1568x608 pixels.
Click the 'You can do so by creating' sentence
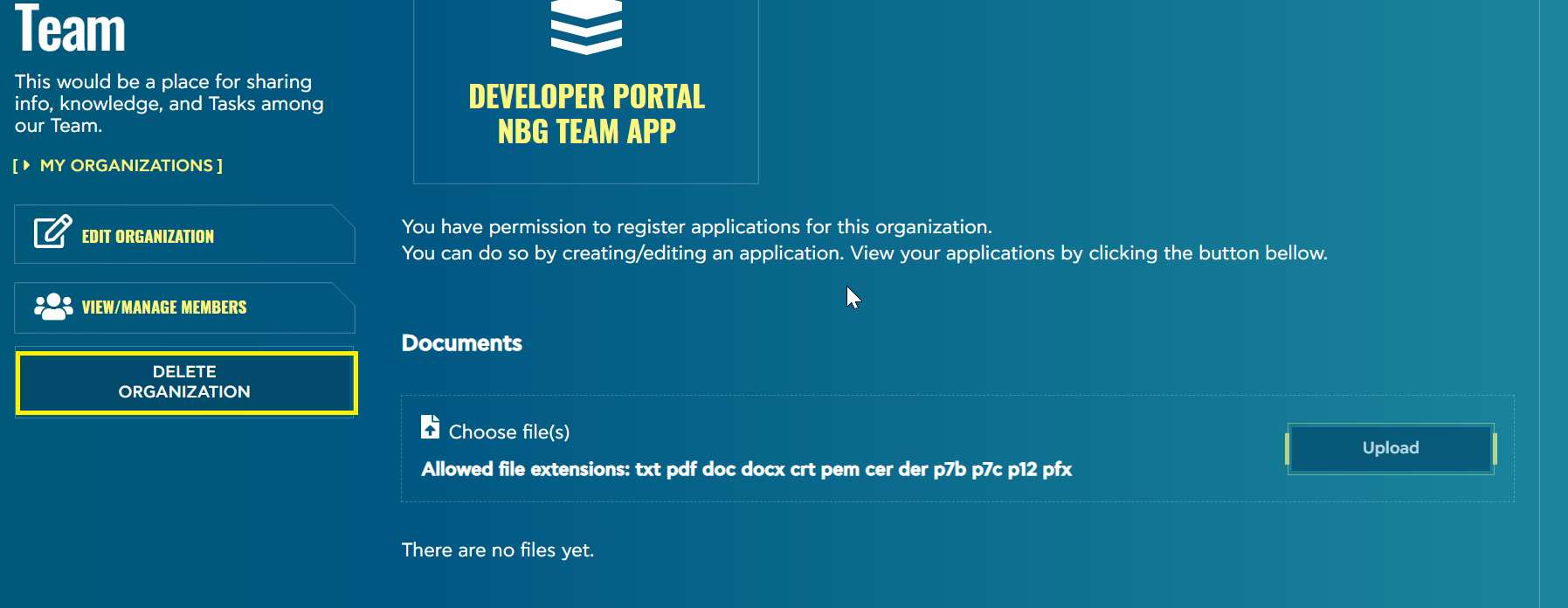click(x=863, y=253)
